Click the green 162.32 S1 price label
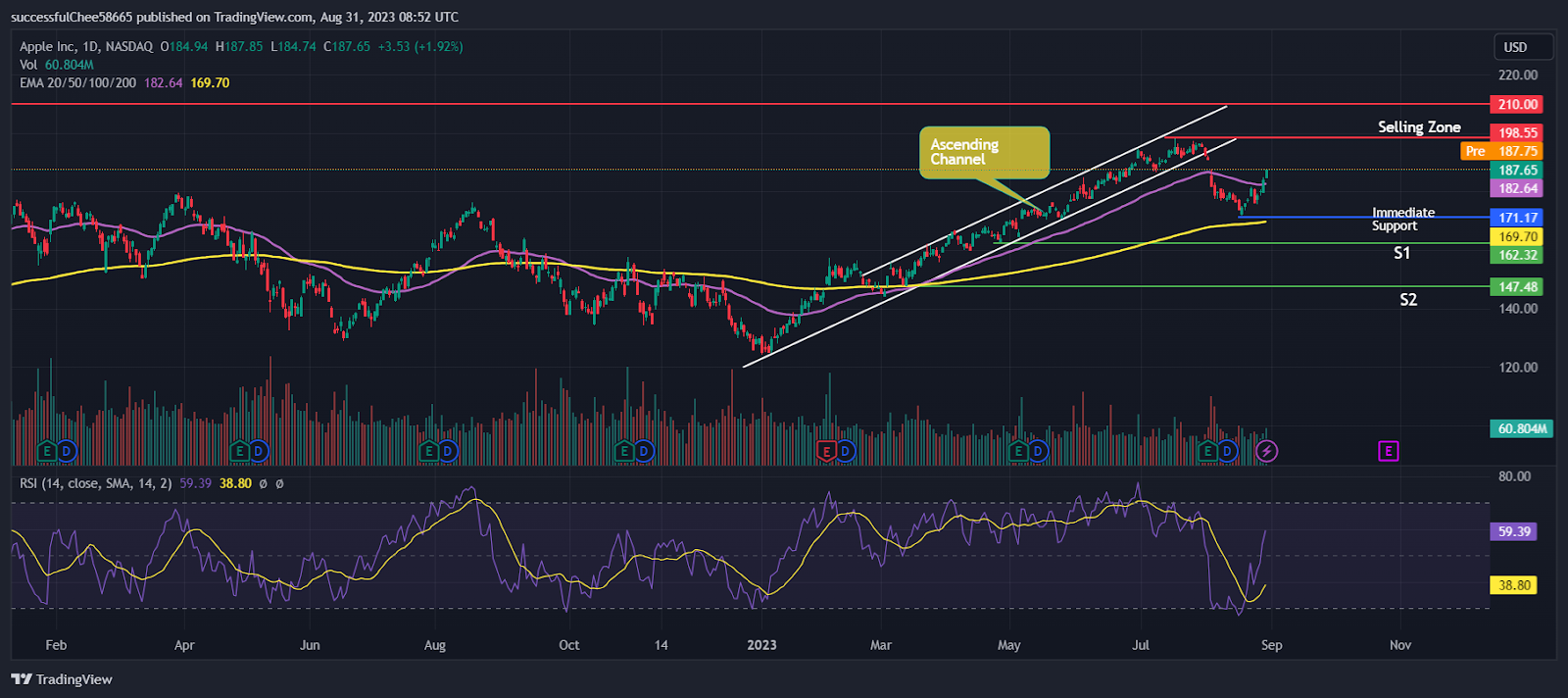This screenshot has width=1568, height=698. pos(1517,255)
